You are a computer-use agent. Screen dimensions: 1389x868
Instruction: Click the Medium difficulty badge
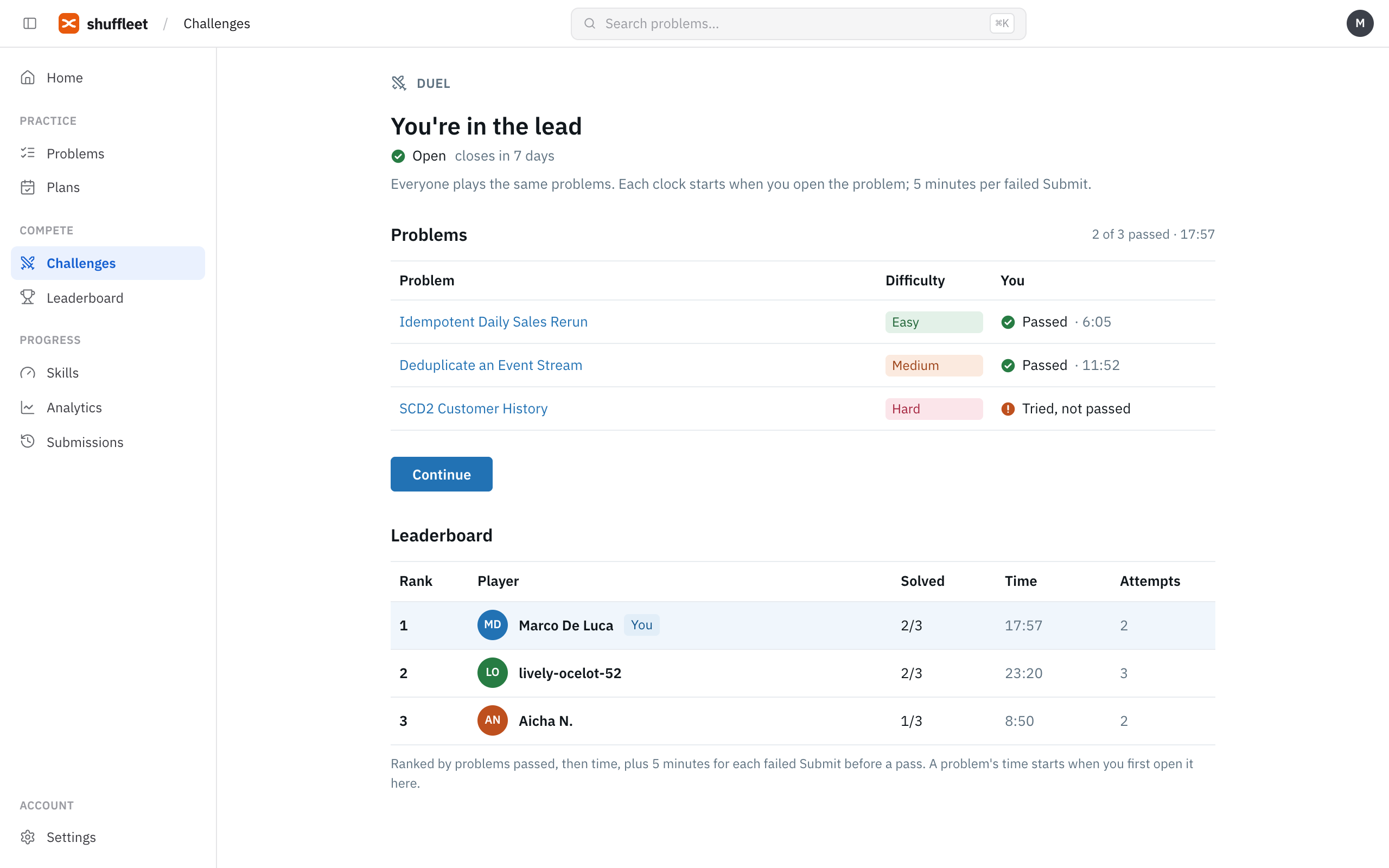point(934,366)
